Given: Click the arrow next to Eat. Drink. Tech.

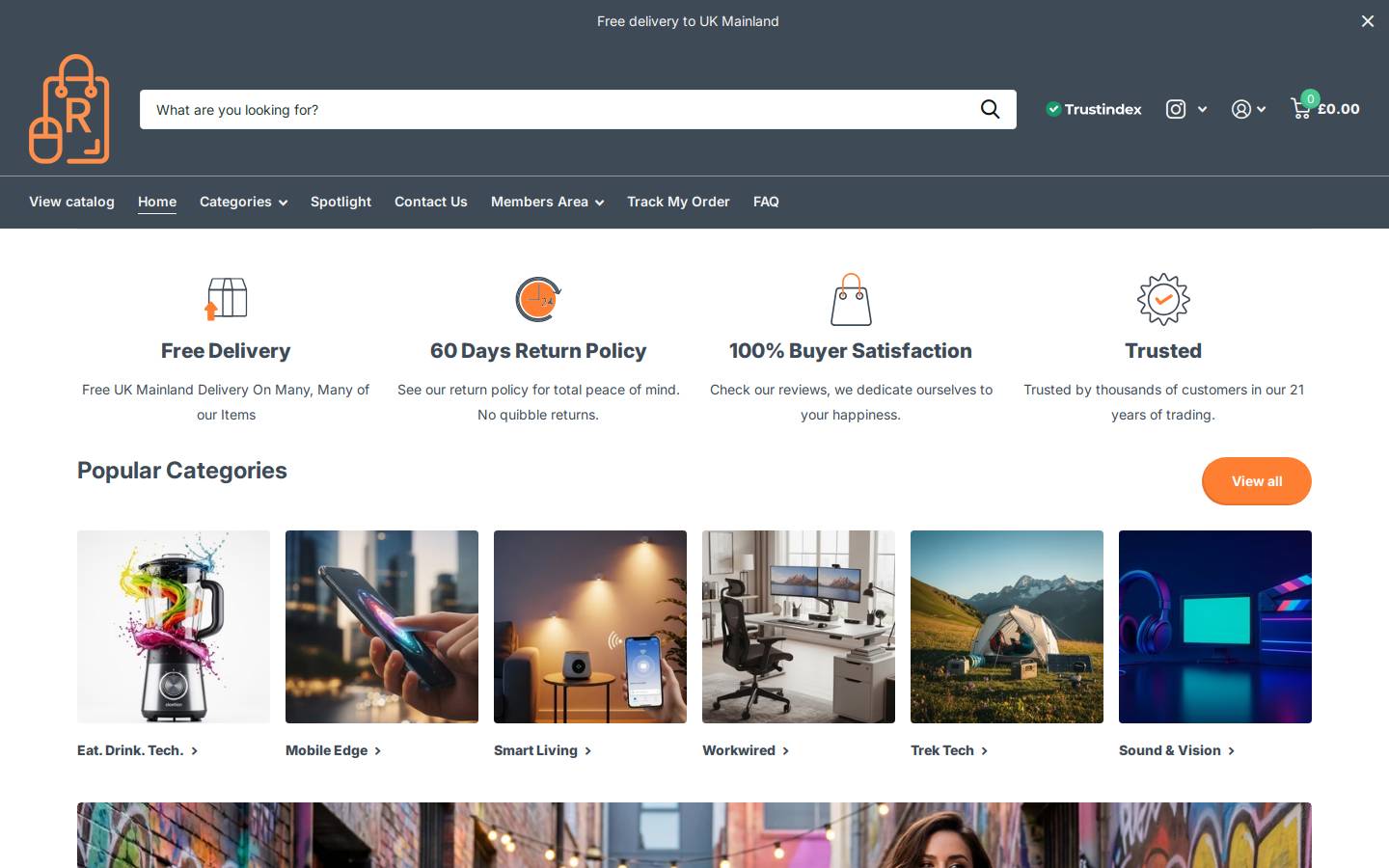Looking at the screenshot, I should coord(194,750).
